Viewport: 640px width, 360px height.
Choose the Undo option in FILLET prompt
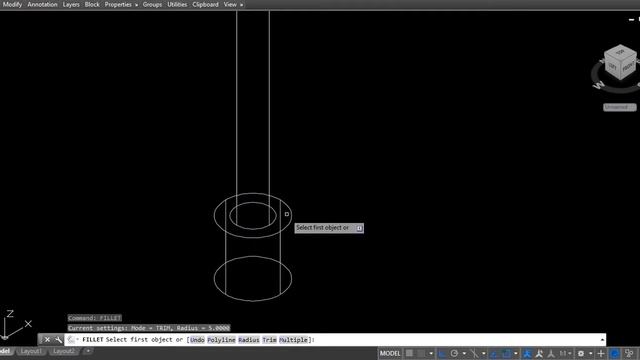(x=197, y=340)
